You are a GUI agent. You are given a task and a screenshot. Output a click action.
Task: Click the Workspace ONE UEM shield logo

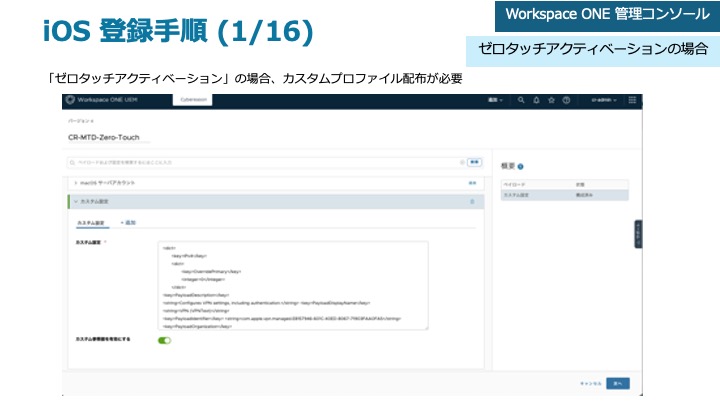click(x=70, y=100)
